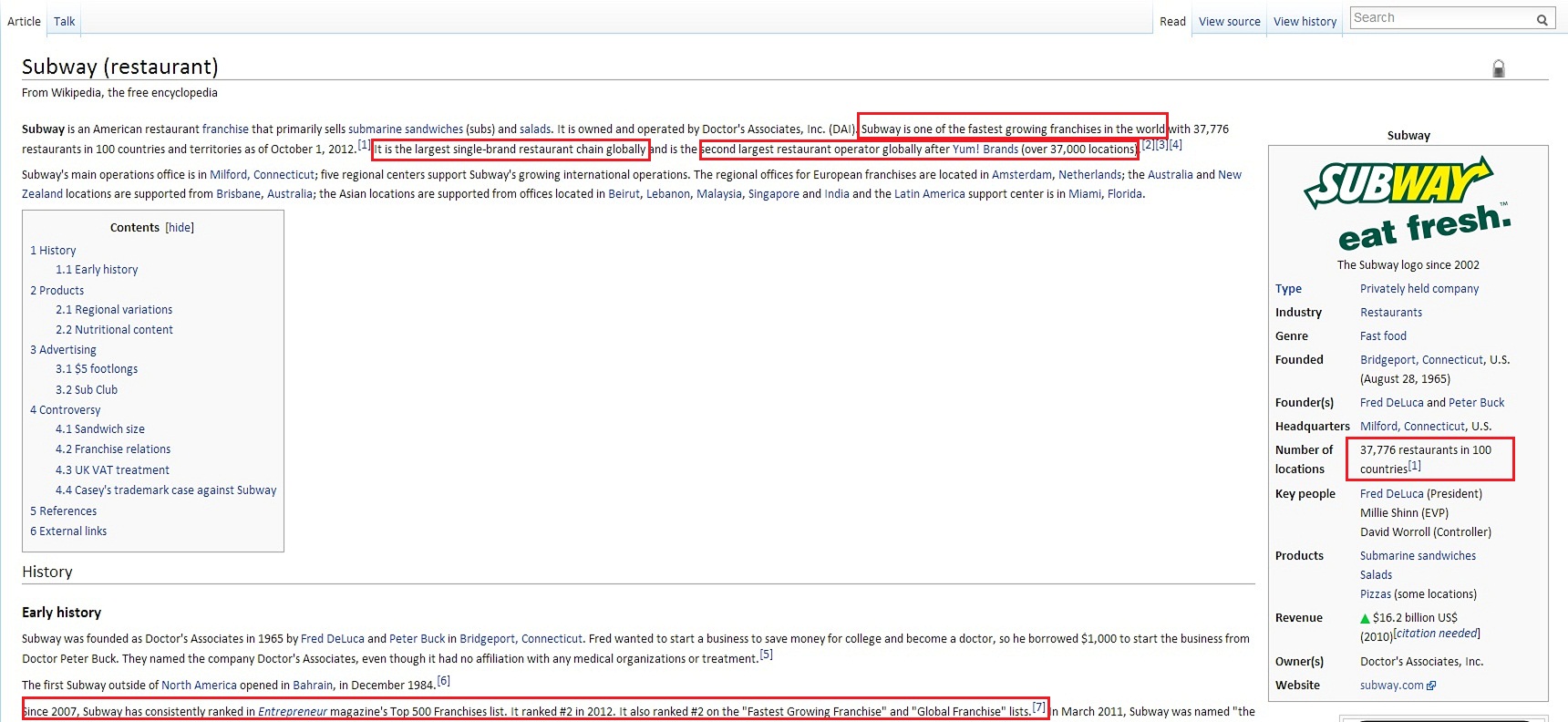The image size is (1568, 722).
Task: Follow the submarine sandwiches link in intro
Action: click(406, 129)
